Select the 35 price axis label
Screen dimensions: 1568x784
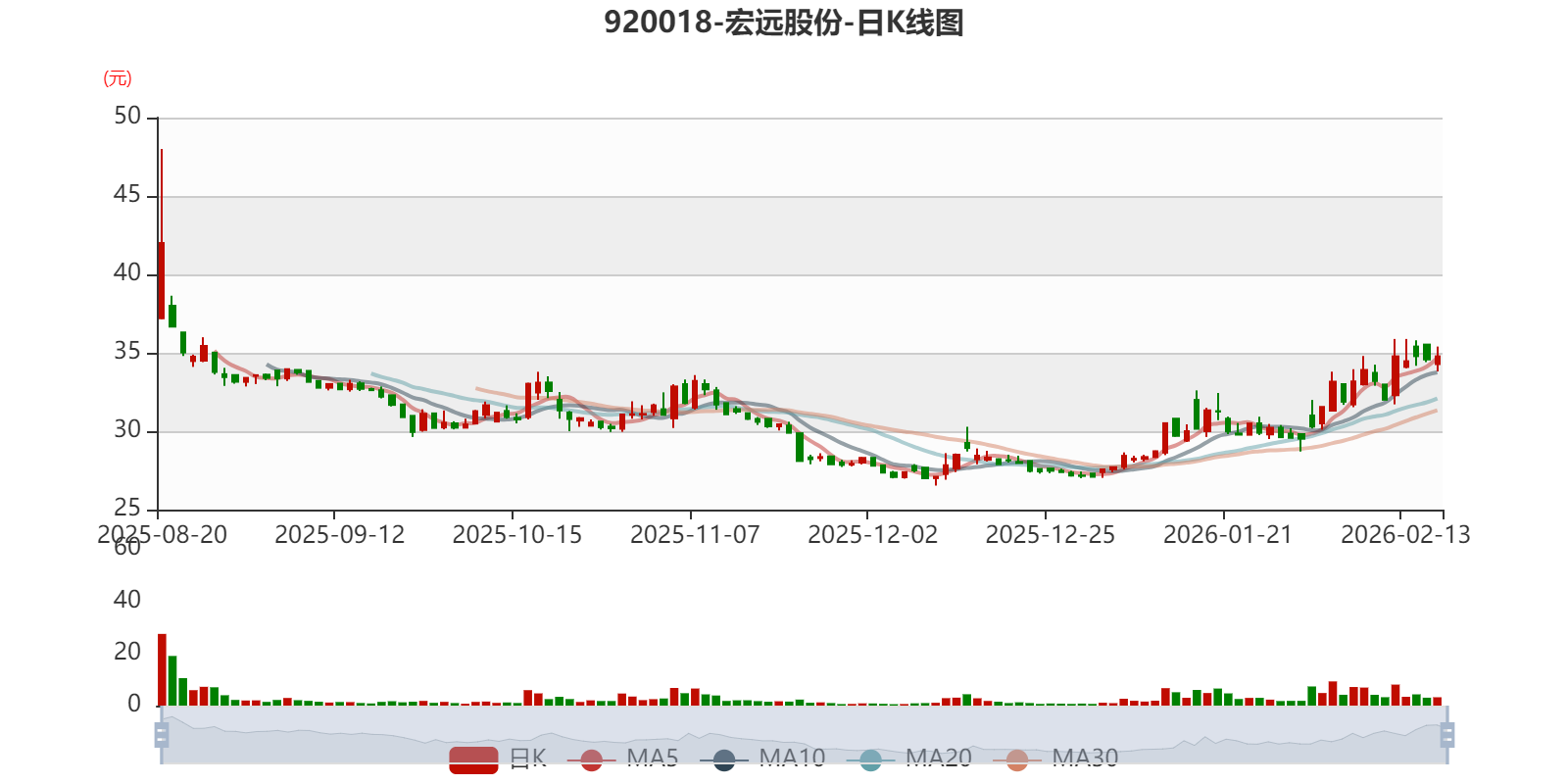pyautogui.click(x=127, y=351)
